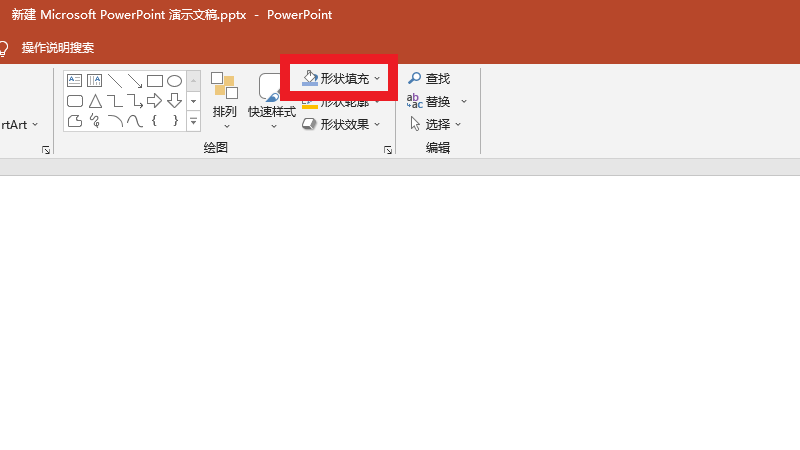The image size is (800, 450).
Task: Open the 快速样式 quick styles gallery
Action: coord(272,101)
